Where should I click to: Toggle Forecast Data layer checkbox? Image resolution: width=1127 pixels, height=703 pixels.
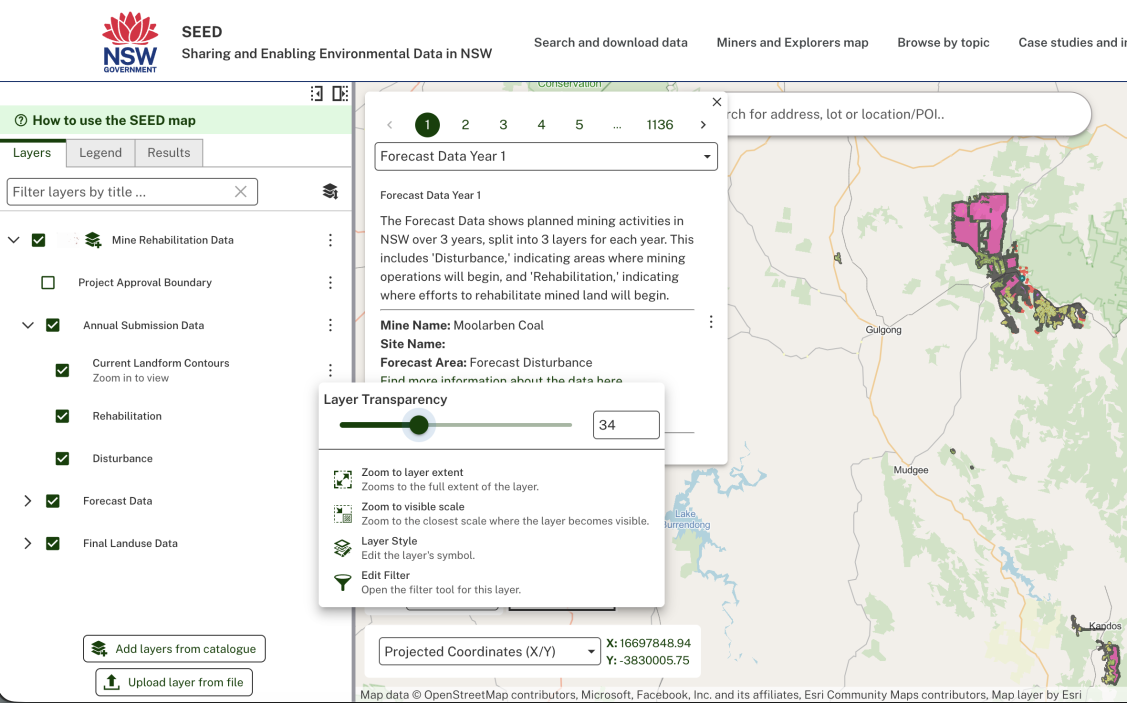[53, 501]
